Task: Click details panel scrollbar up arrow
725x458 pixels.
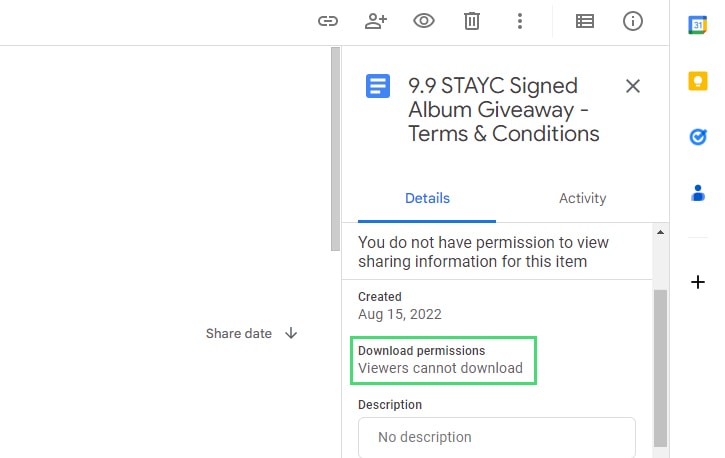Action: [660, 232]
